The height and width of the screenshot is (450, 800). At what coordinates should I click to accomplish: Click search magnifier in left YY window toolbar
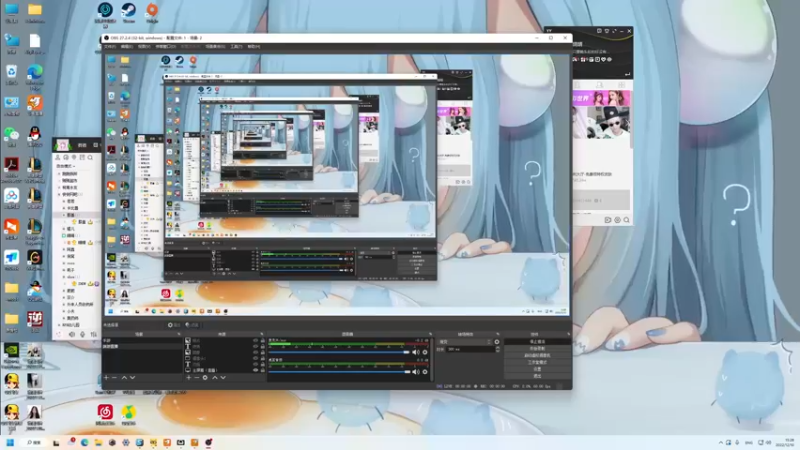[x=90, y=158]
